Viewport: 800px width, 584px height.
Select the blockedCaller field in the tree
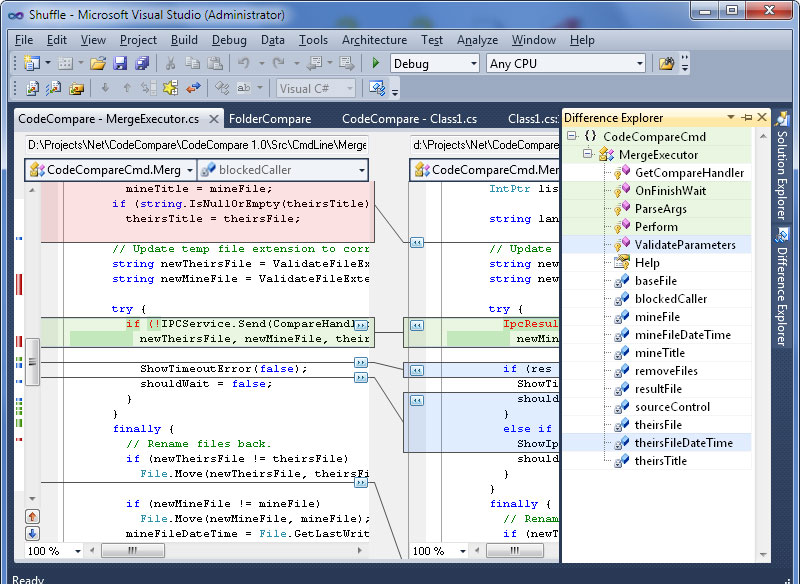[x=670, y=299]
